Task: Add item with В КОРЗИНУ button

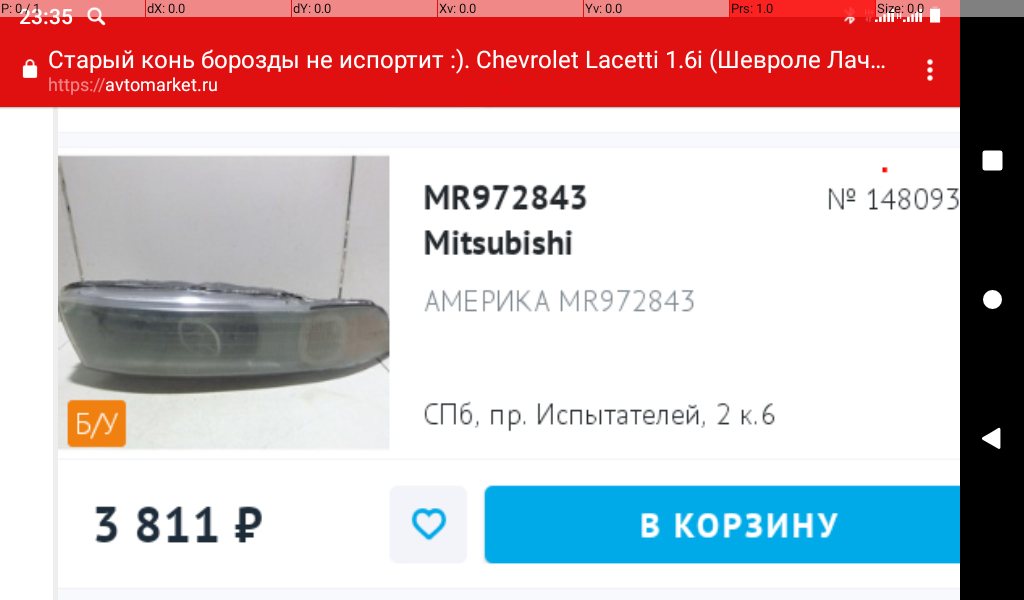Action: 722,524
